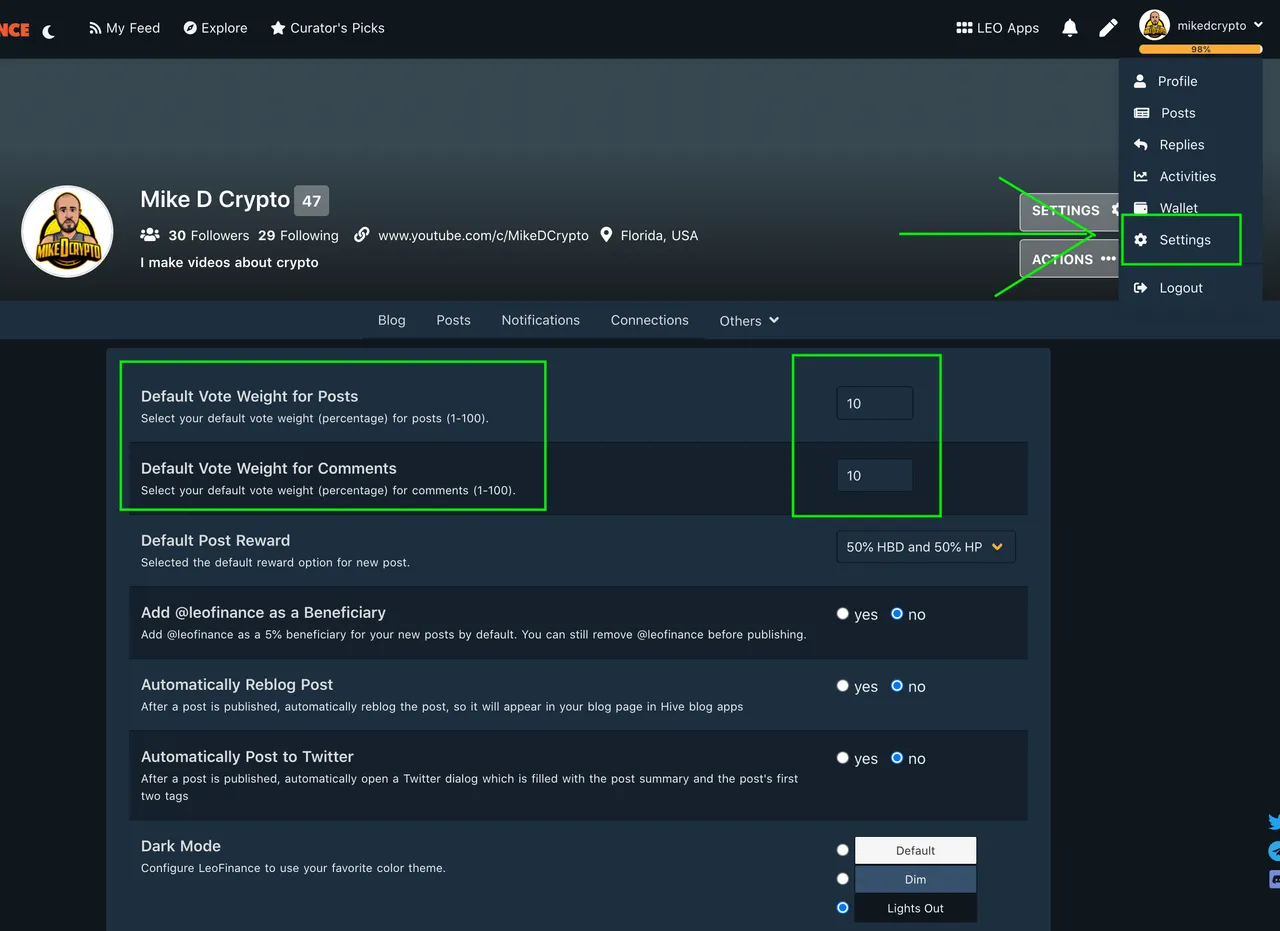The width and height of the screenshot is (1280, 931).
Task: Open the www.youtube.com/c/MikeDCrypto link
Action: click(483, 235)
